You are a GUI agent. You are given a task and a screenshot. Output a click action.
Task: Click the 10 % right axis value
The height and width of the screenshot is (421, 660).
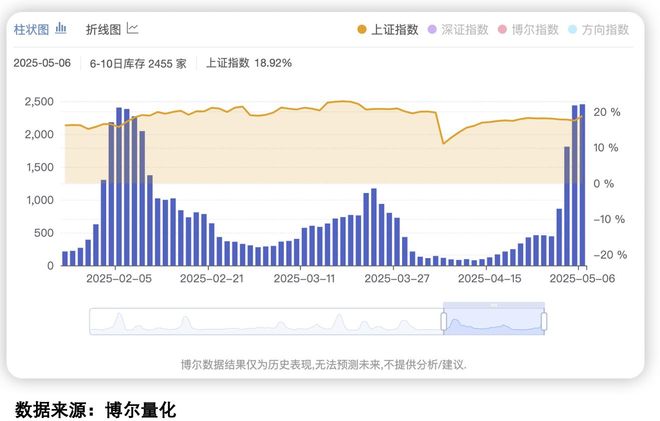(x=606, y=148)
